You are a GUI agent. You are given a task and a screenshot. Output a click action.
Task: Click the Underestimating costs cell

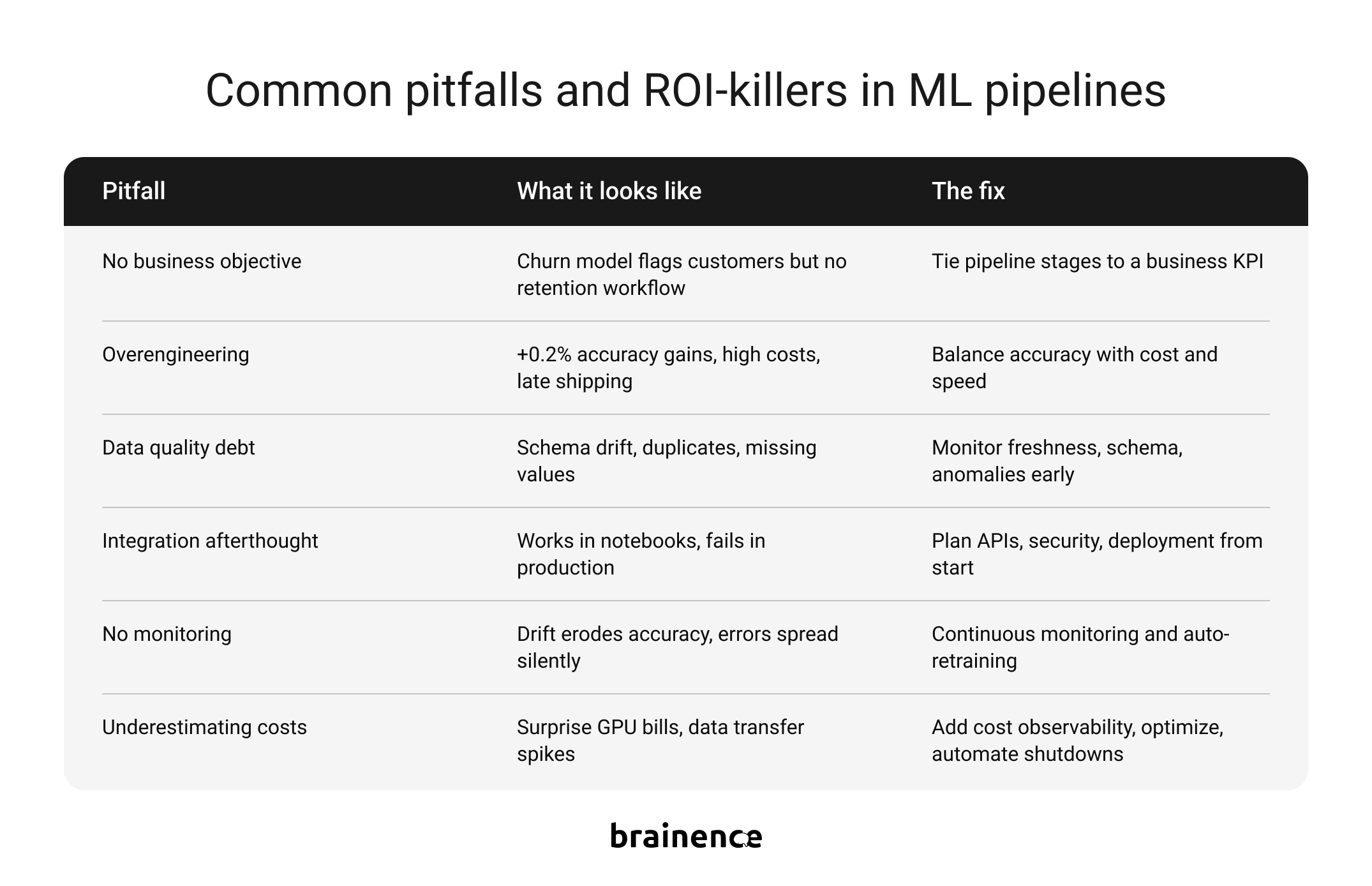pos(204,727)
